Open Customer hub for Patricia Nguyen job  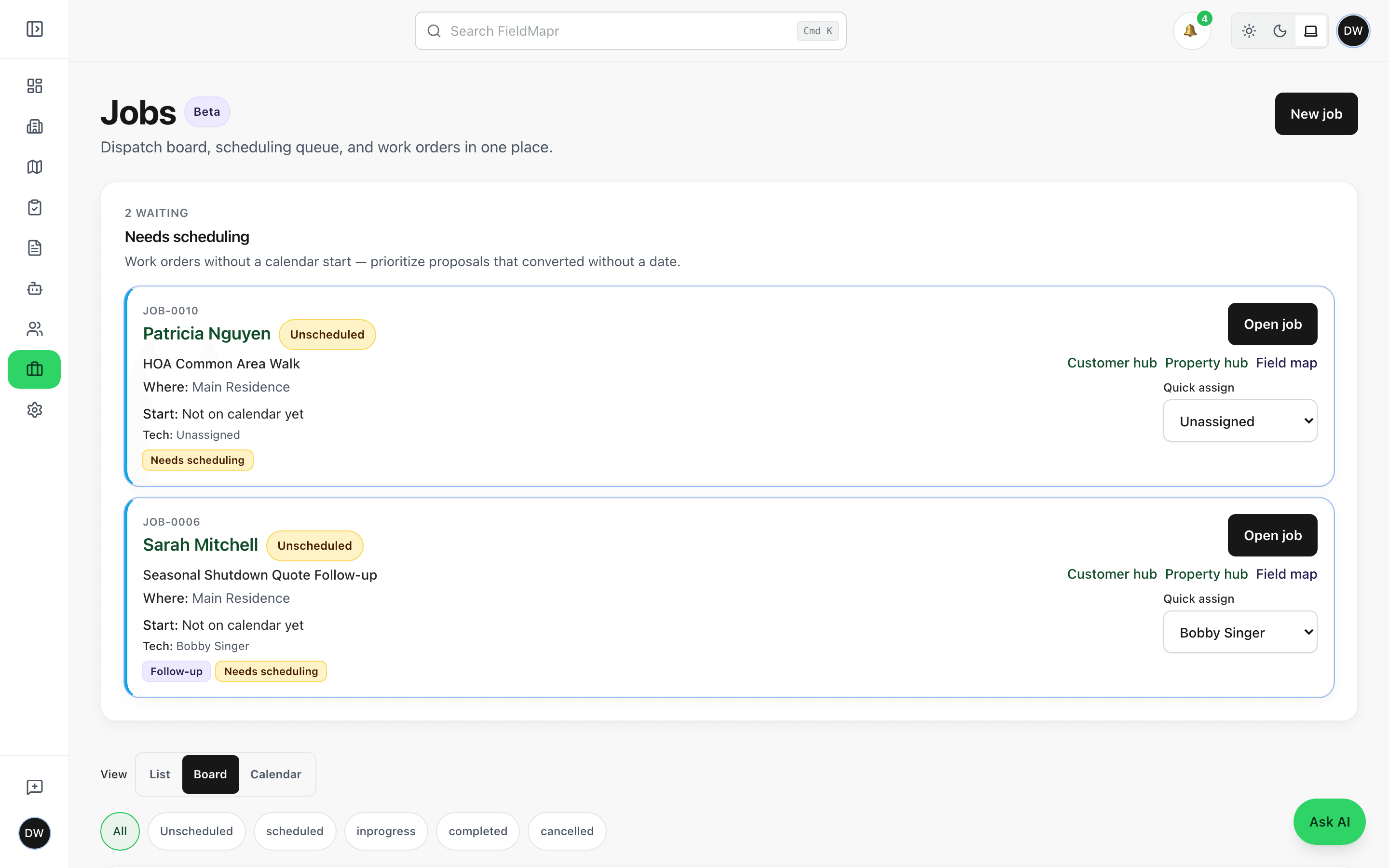(1112, 363)
